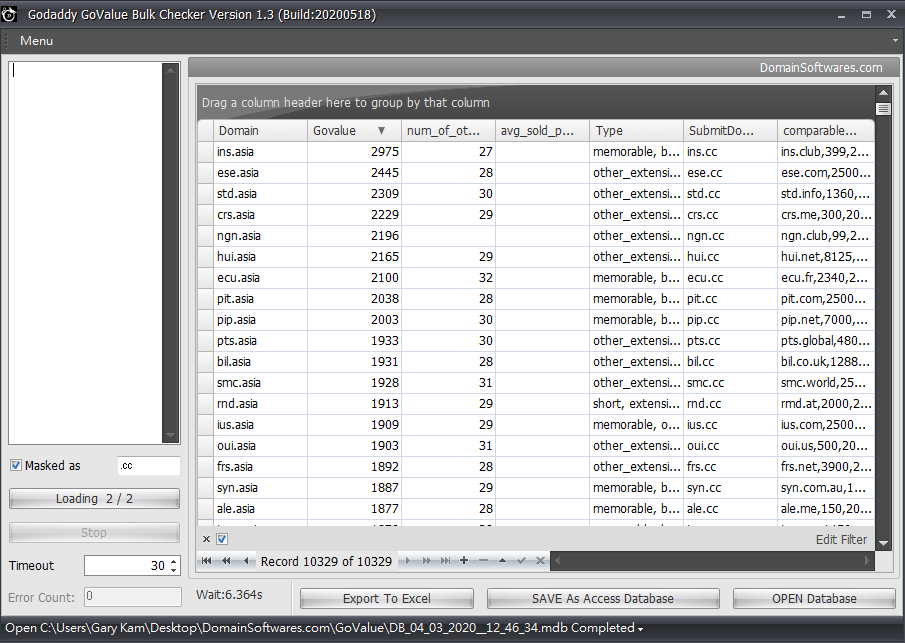
Task: Click the grid horizontal scrollbar left arrow
Action: (x=557, y=560)
